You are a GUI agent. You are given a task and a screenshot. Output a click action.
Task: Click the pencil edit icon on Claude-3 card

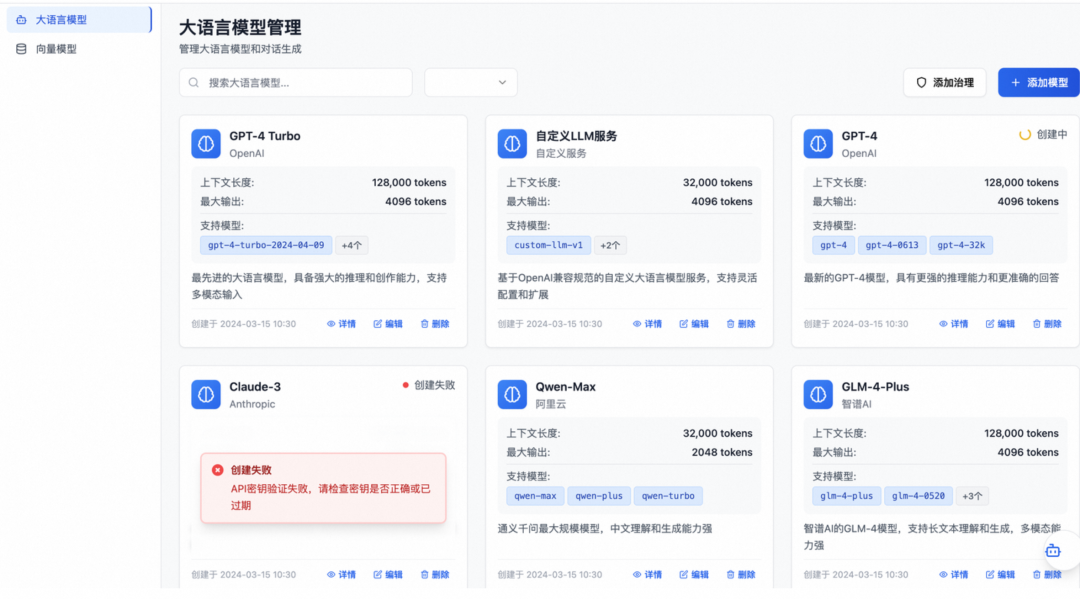coord(378,574)
